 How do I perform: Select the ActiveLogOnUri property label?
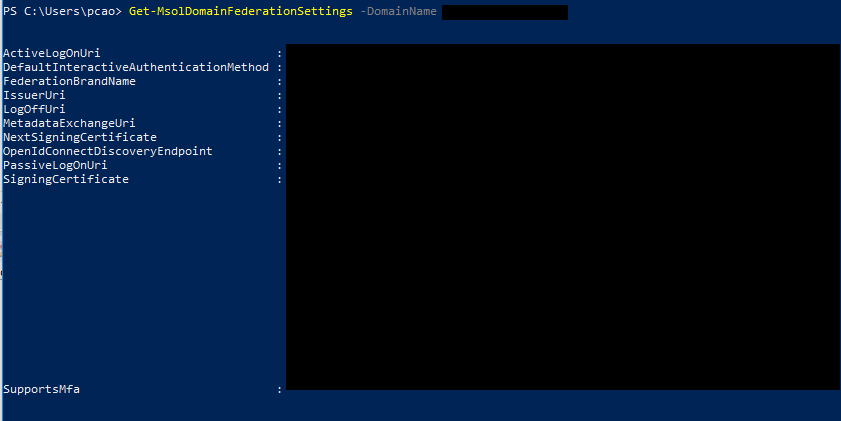pyautogui.click(x=52, y=53)
